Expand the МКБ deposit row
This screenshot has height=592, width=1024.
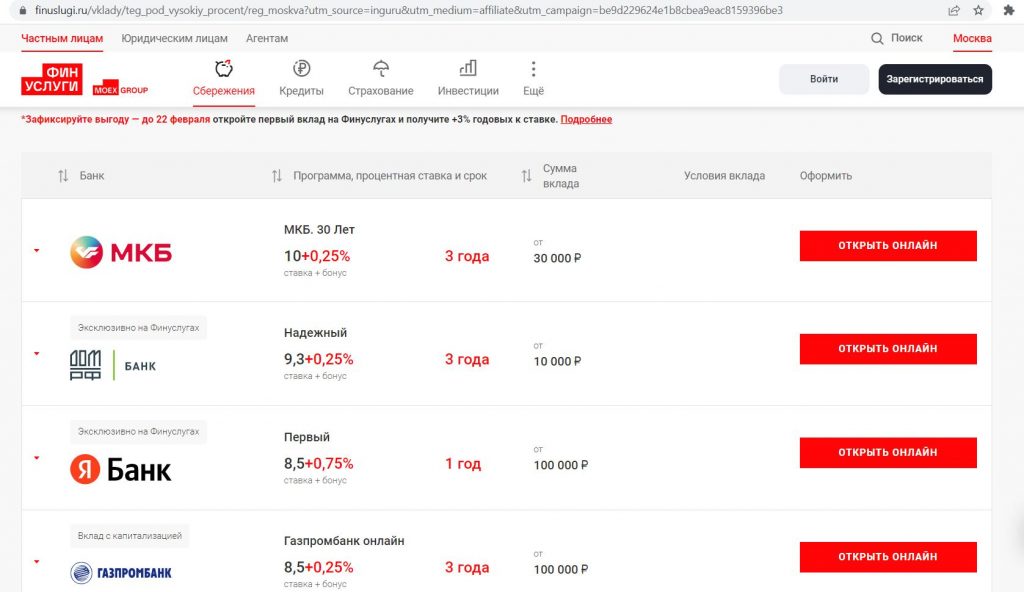(37, 250)
